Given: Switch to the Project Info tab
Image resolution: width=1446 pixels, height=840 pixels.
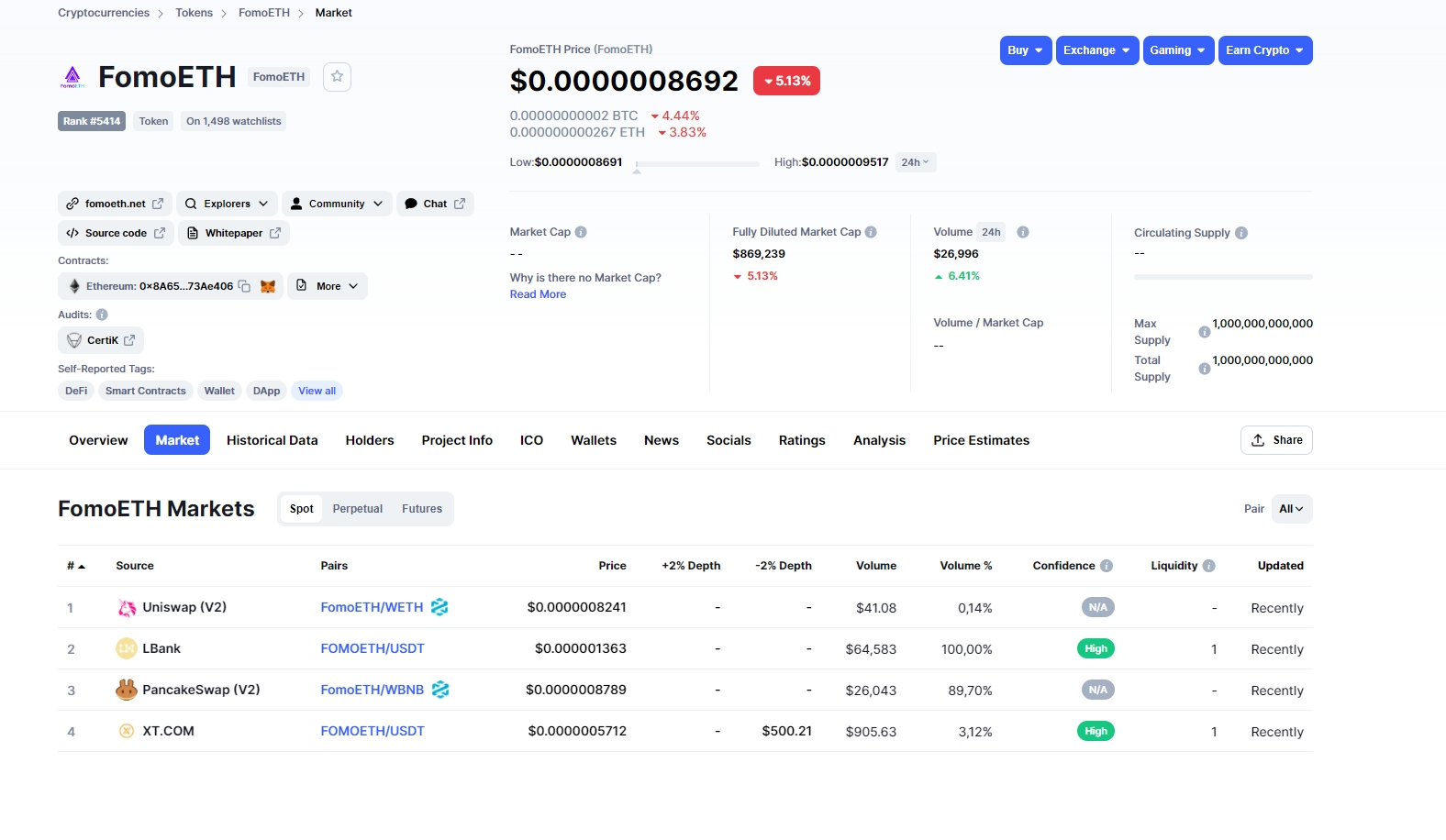Looking at the screenshot, I should coord(457,440).
